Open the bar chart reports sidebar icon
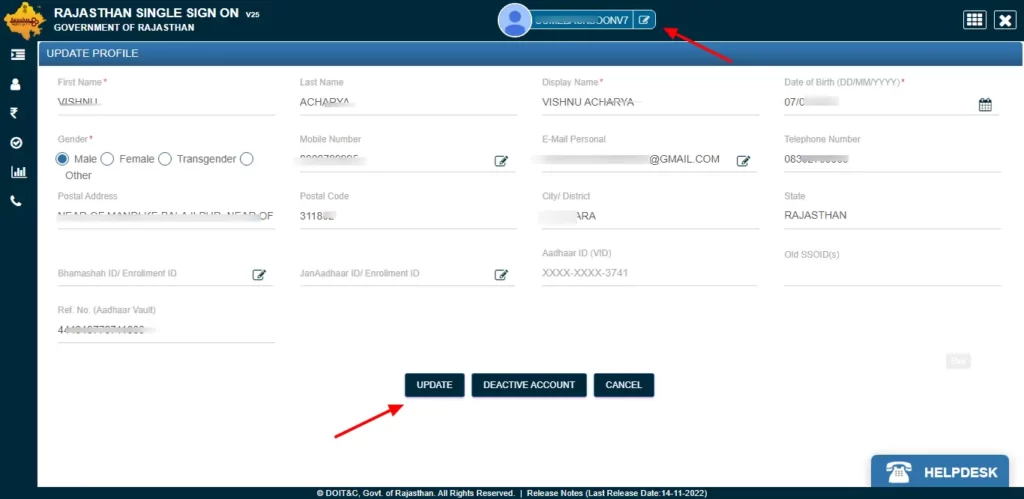 (x=18, y=172)
